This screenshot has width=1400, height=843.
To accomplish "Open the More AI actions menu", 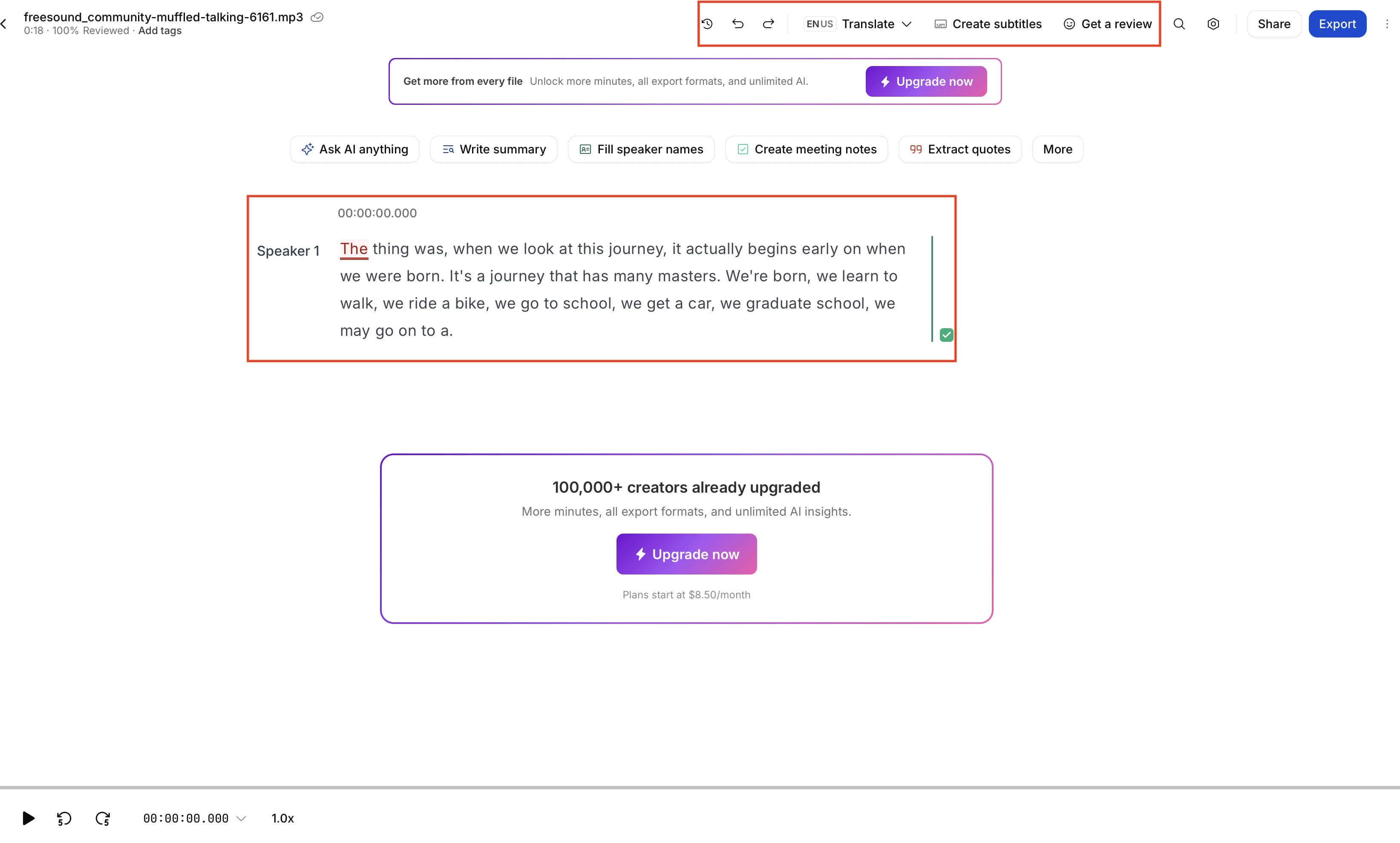I will (x=1057, y=150).
